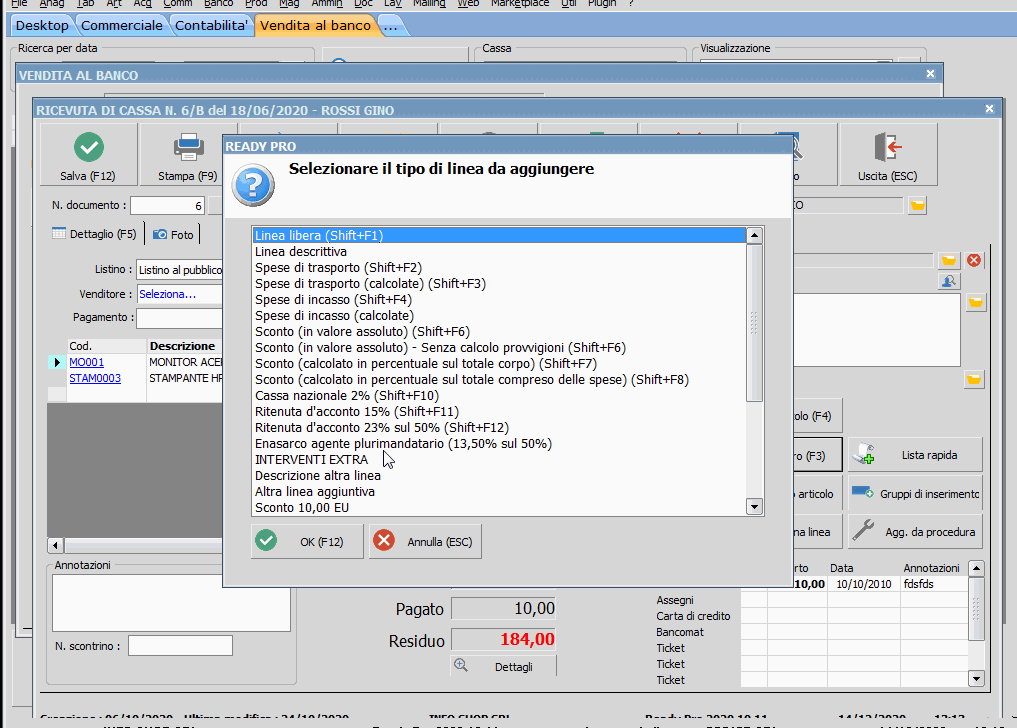
Task: Click the Agg. da procedura wrench button
Action: 914,532
